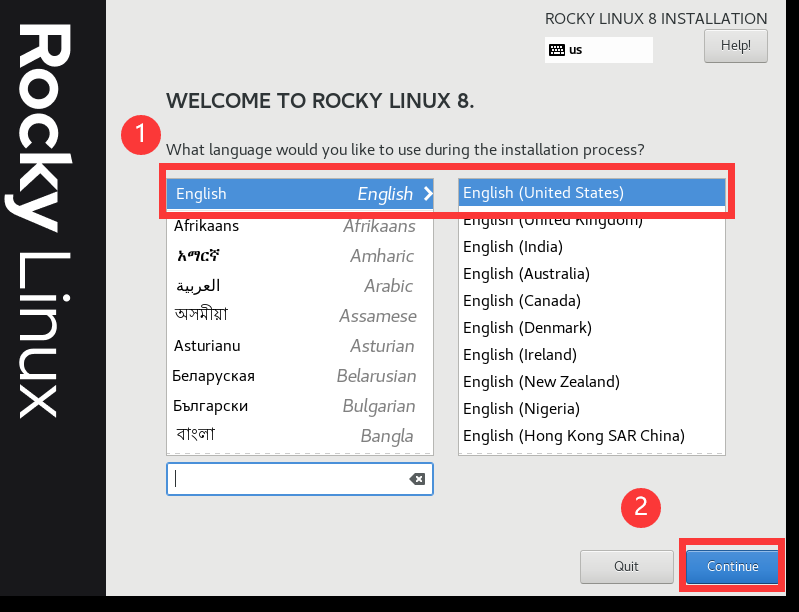Click the keyboard layout icon

coord(556,50)
